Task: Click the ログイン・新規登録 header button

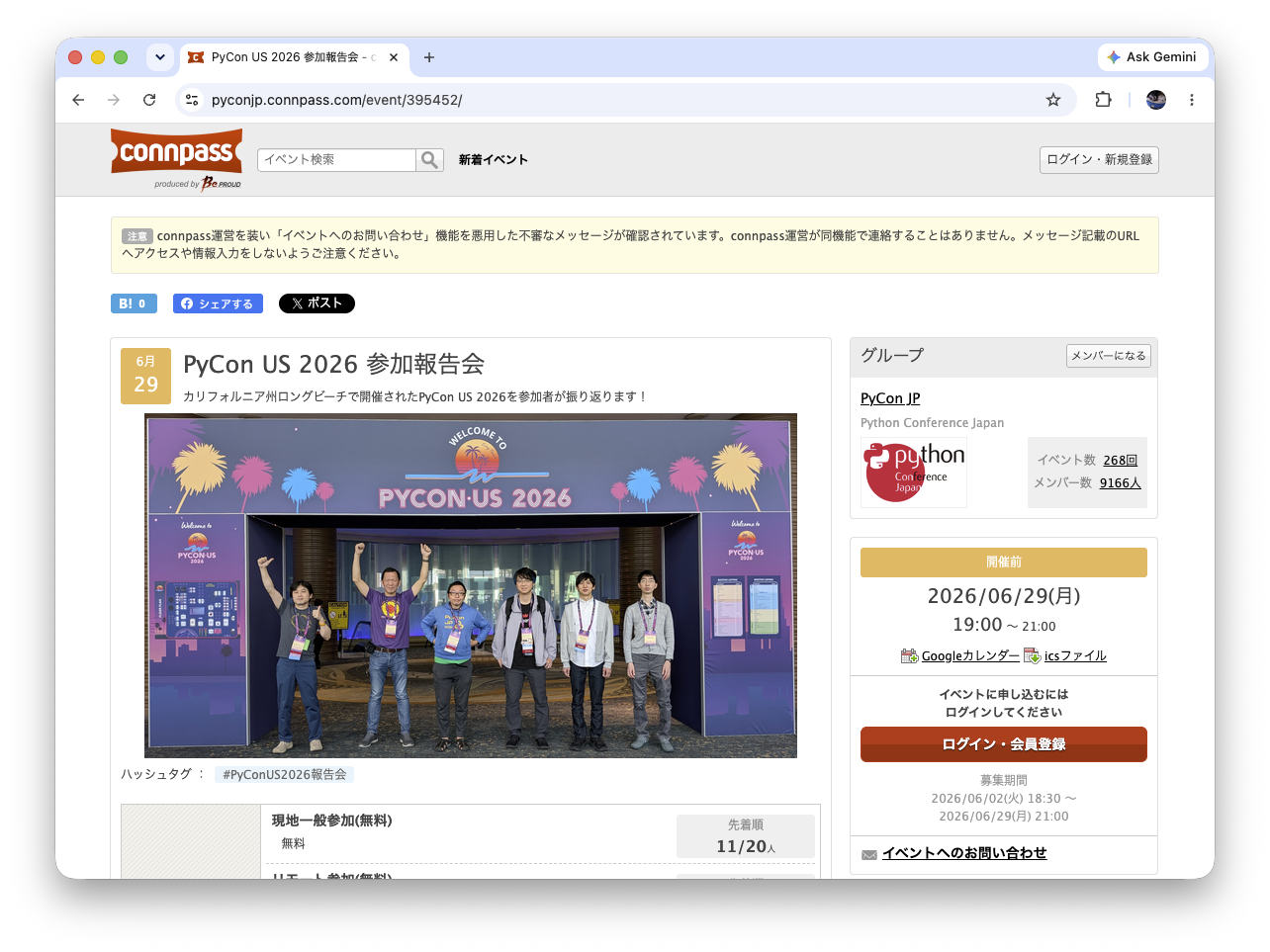Action: point(1099,160)
